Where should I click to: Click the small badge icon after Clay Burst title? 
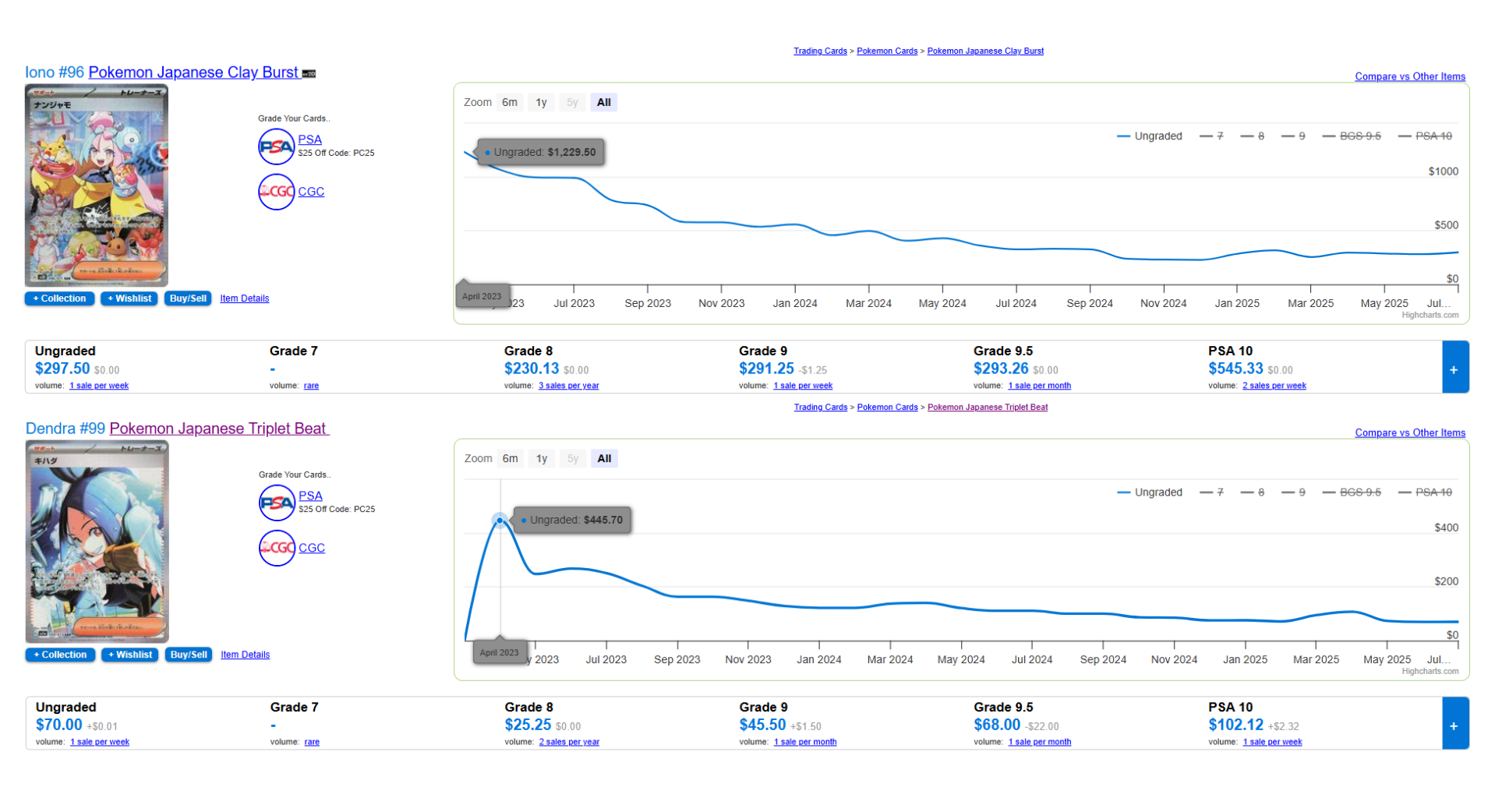[x=309, y=74]
